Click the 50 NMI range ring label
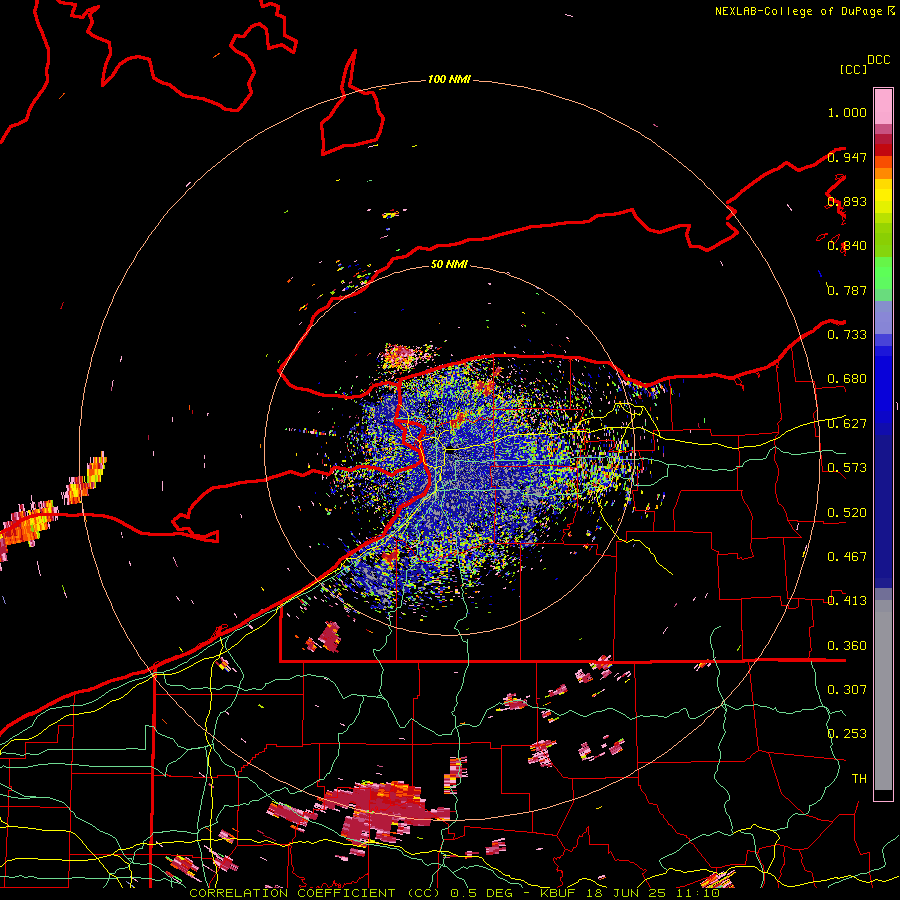Image resolution: width=900 pixels, height=900 pixels. [x=449, y=264]
